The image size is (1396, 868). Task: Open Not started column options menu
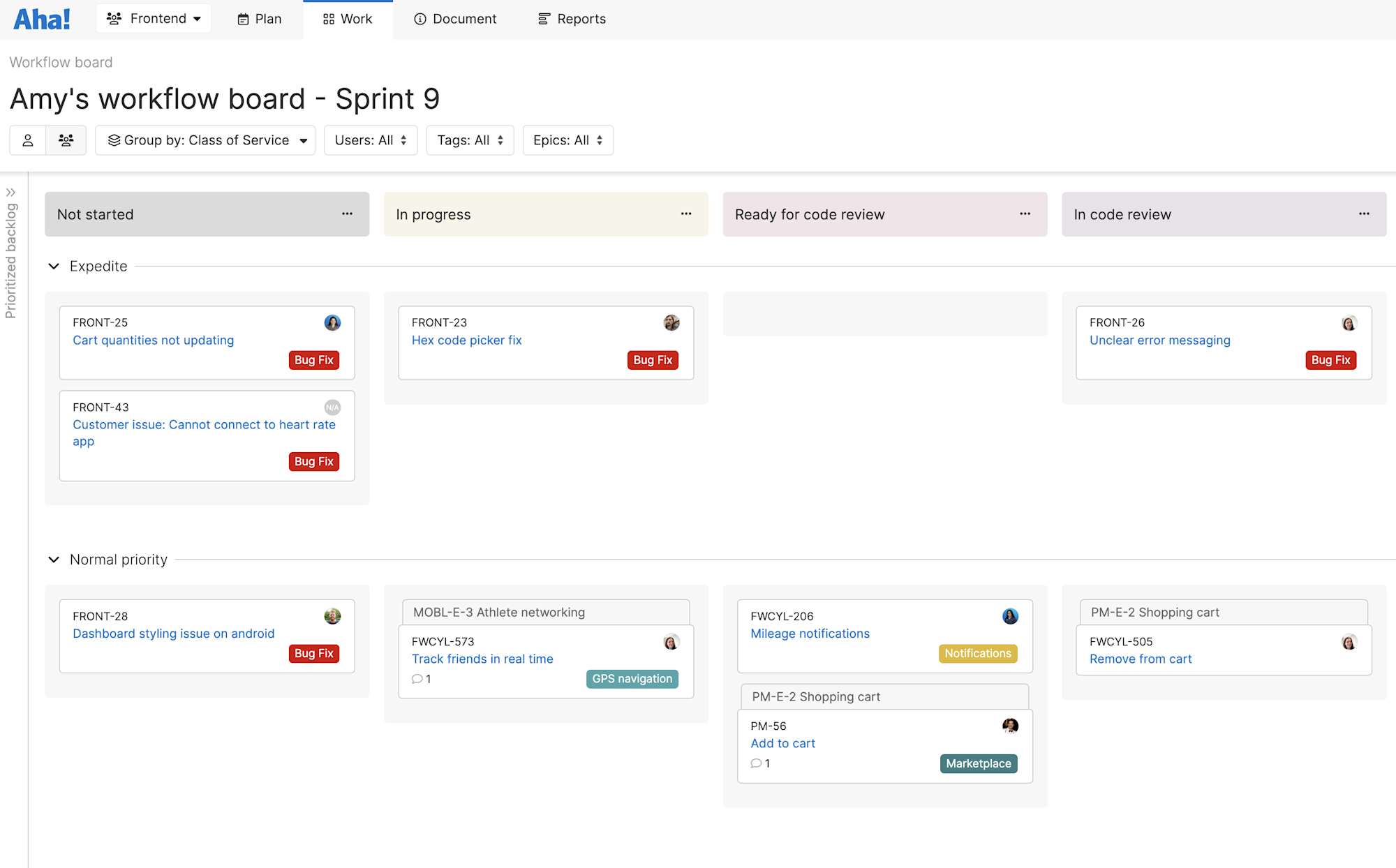tap(347, 214)
